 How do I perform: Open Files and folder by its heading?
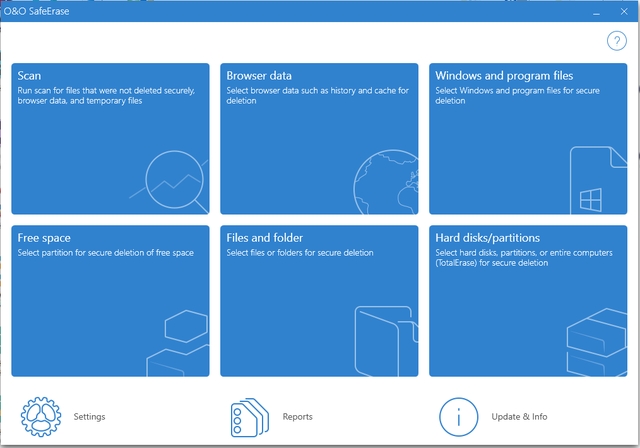point(264,238)
